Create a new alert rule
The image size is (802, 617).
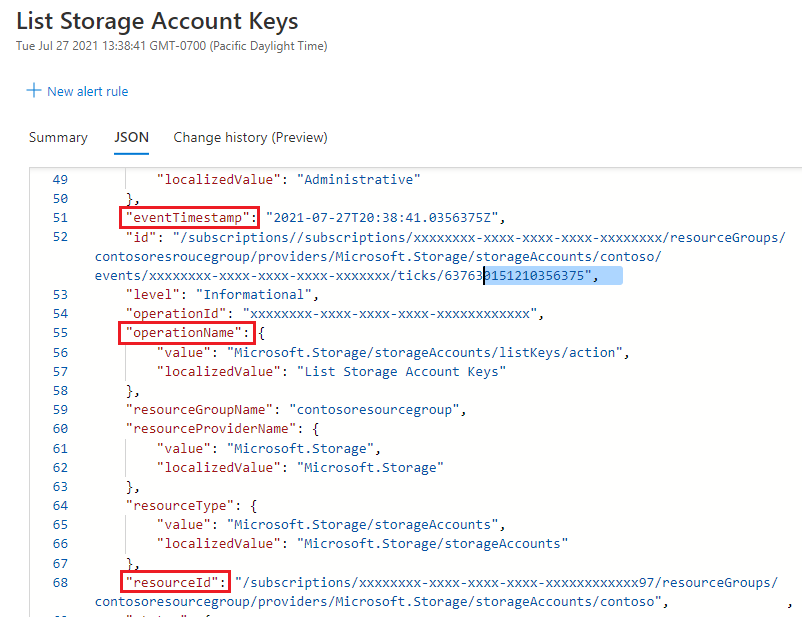(86, 91)
